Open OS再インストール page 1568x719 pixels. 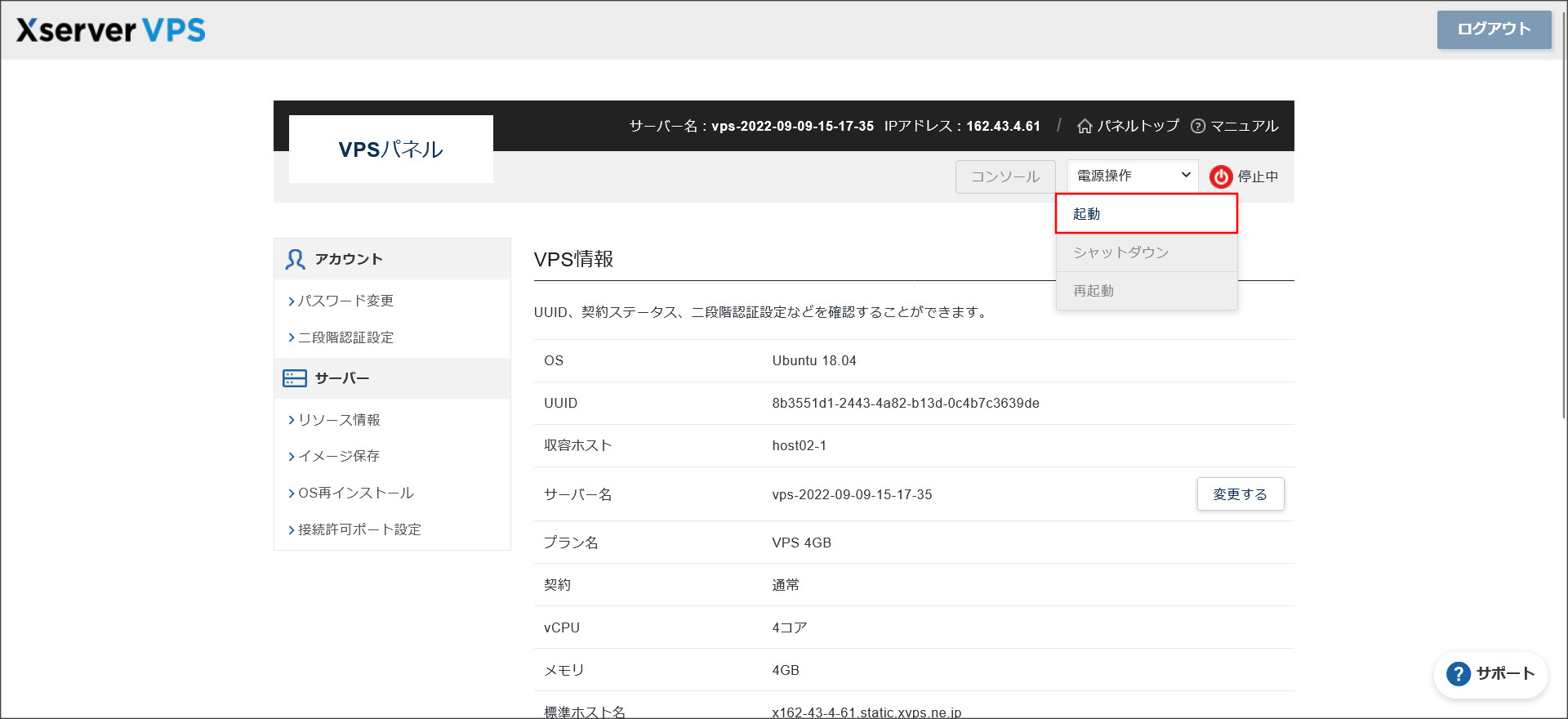click(355, 493)
